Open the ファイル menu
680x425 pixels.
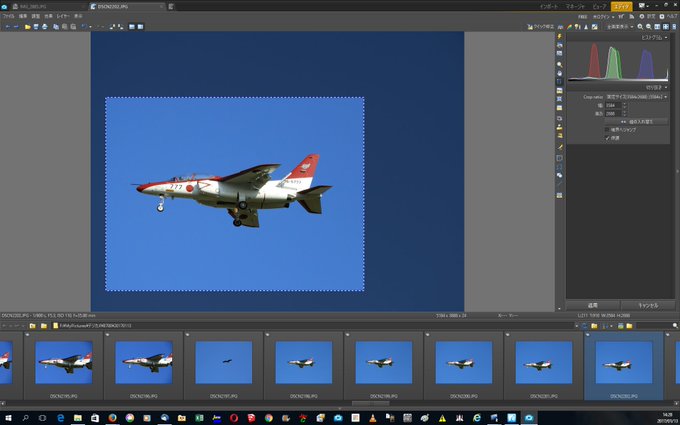[9, 16]
